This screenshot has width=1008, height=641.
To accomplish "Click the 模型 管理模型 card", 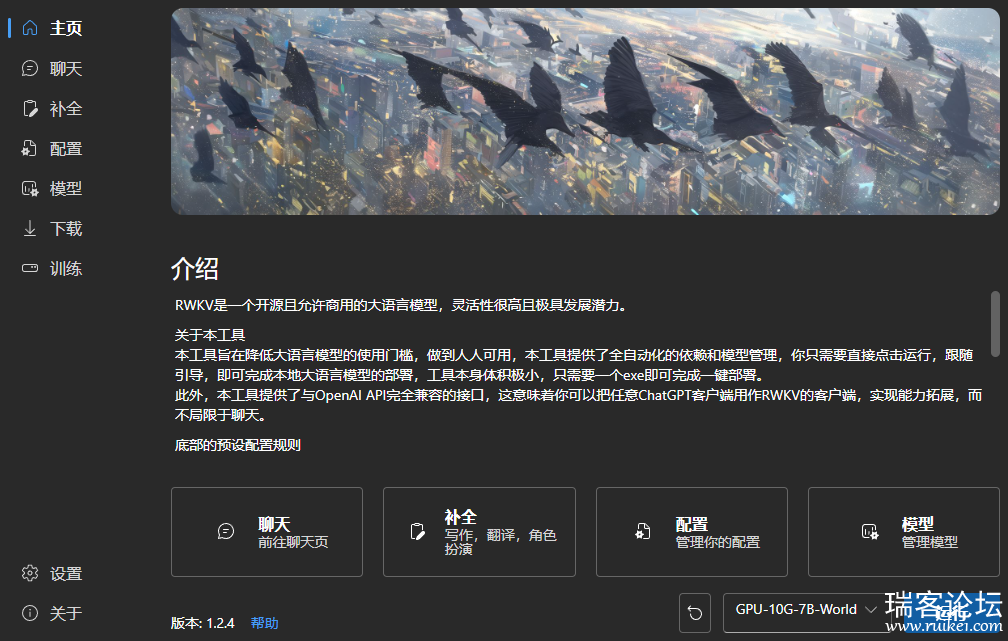I will click(x=903, y=532).
